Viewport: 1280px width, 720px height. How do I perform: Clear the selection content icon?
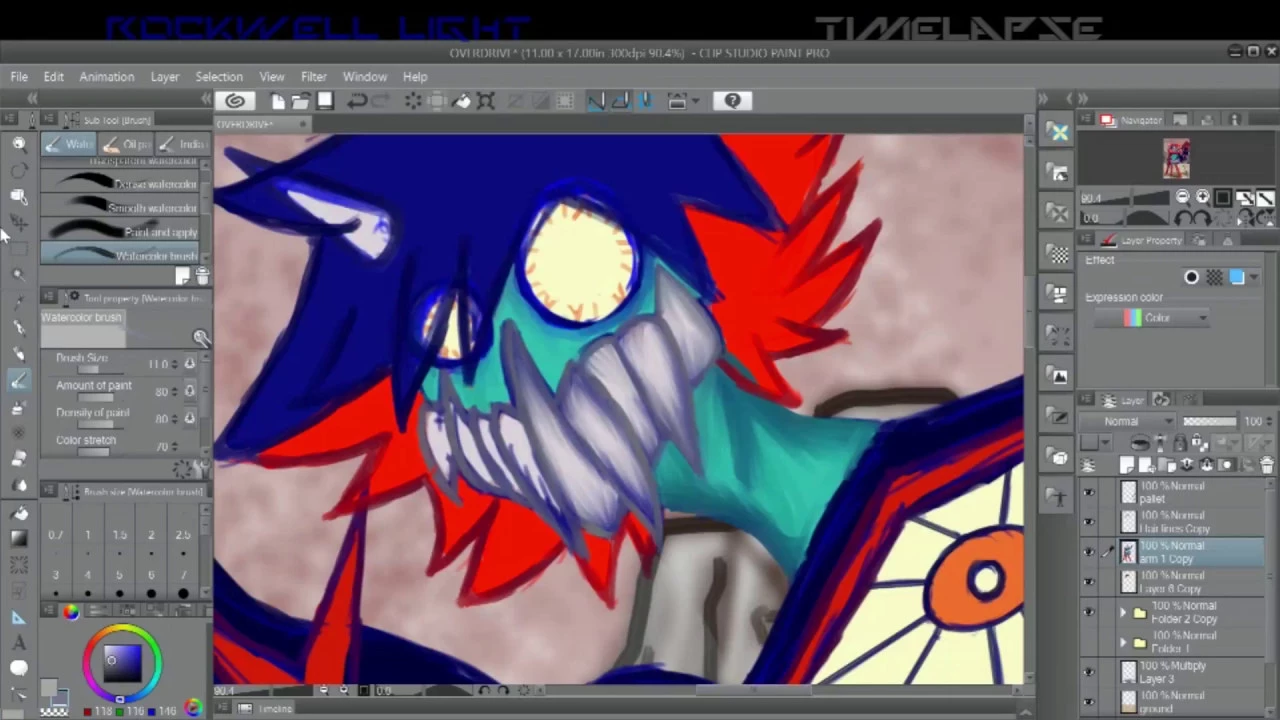coord(413,101)
